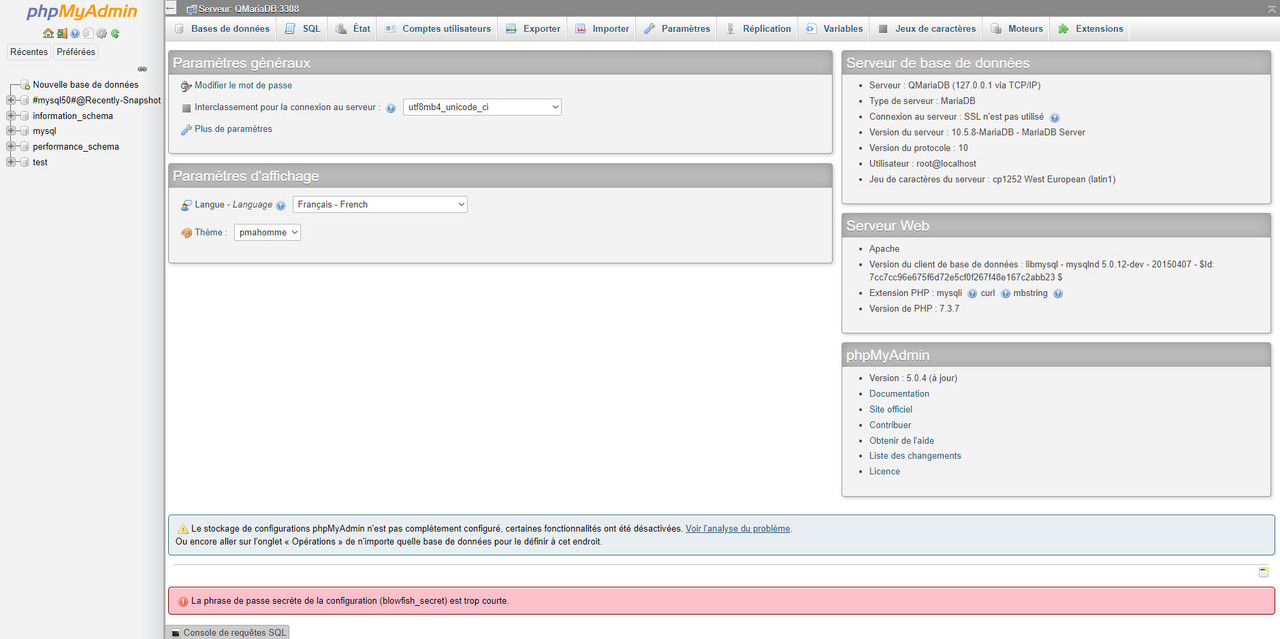Click the small notes icon above the error message
The width and height of the screenshot is (1280, 639).
click(x=1264, y=572)
